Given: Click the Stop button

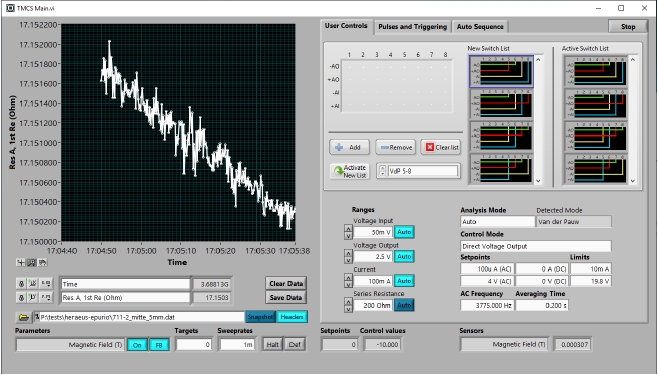Looking at the screenshot, I should click(628, 26).
